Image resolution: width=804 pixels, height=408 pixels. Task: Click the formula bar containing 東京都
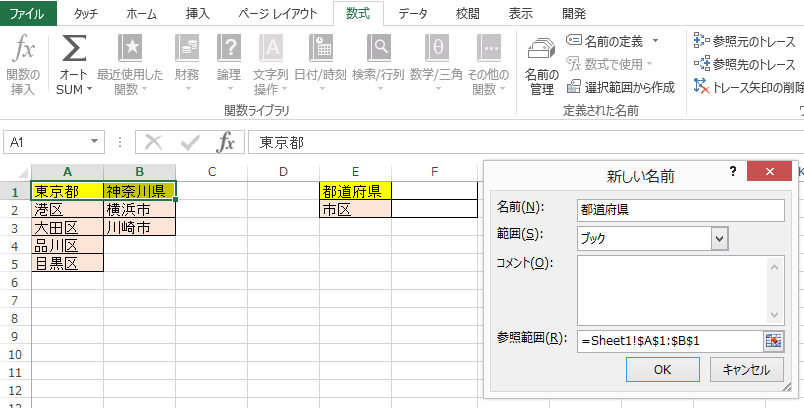(526, 142)
